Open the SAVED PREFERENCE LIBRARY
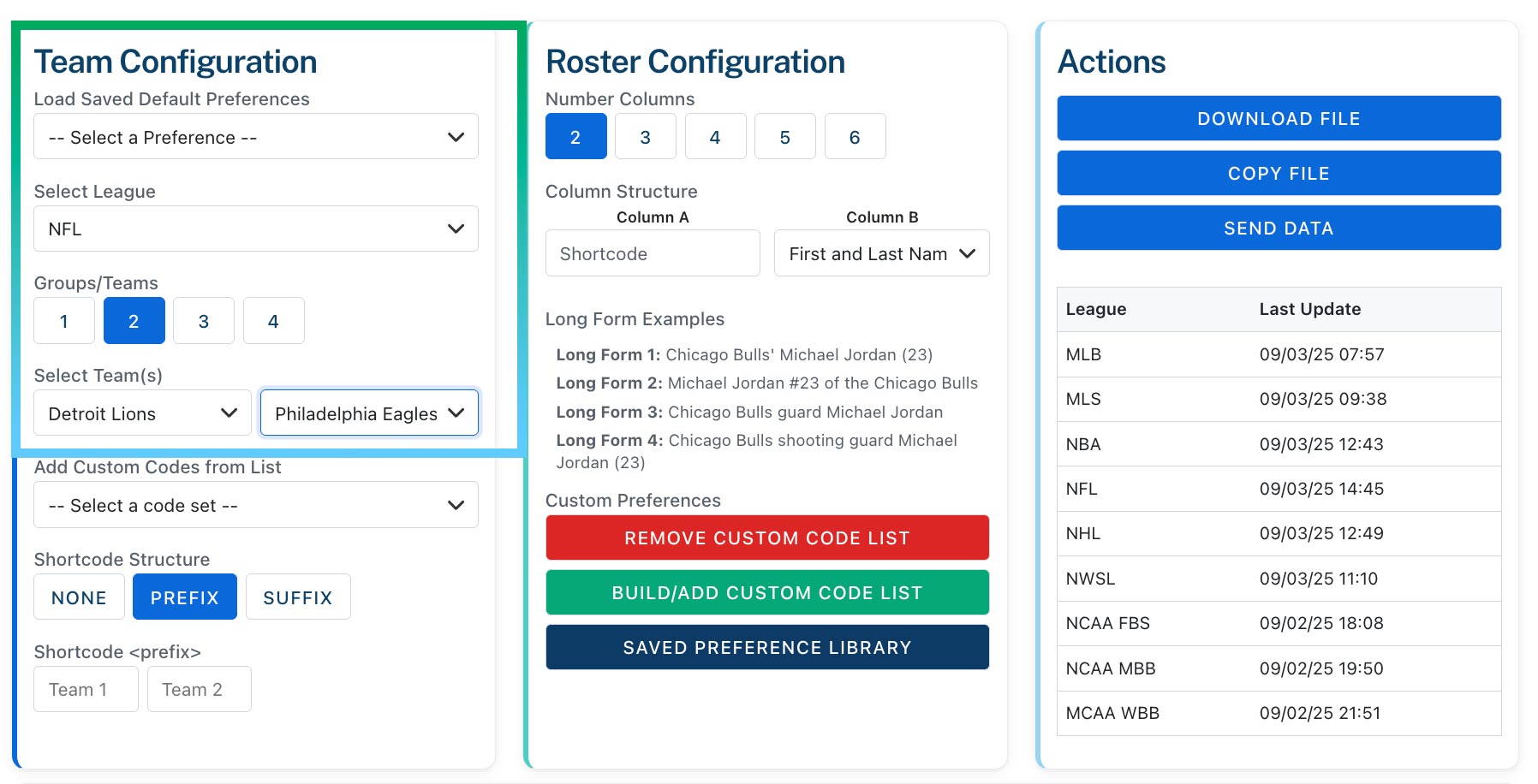This screenshot has height=784, width=1538. (x=766, y=648)
